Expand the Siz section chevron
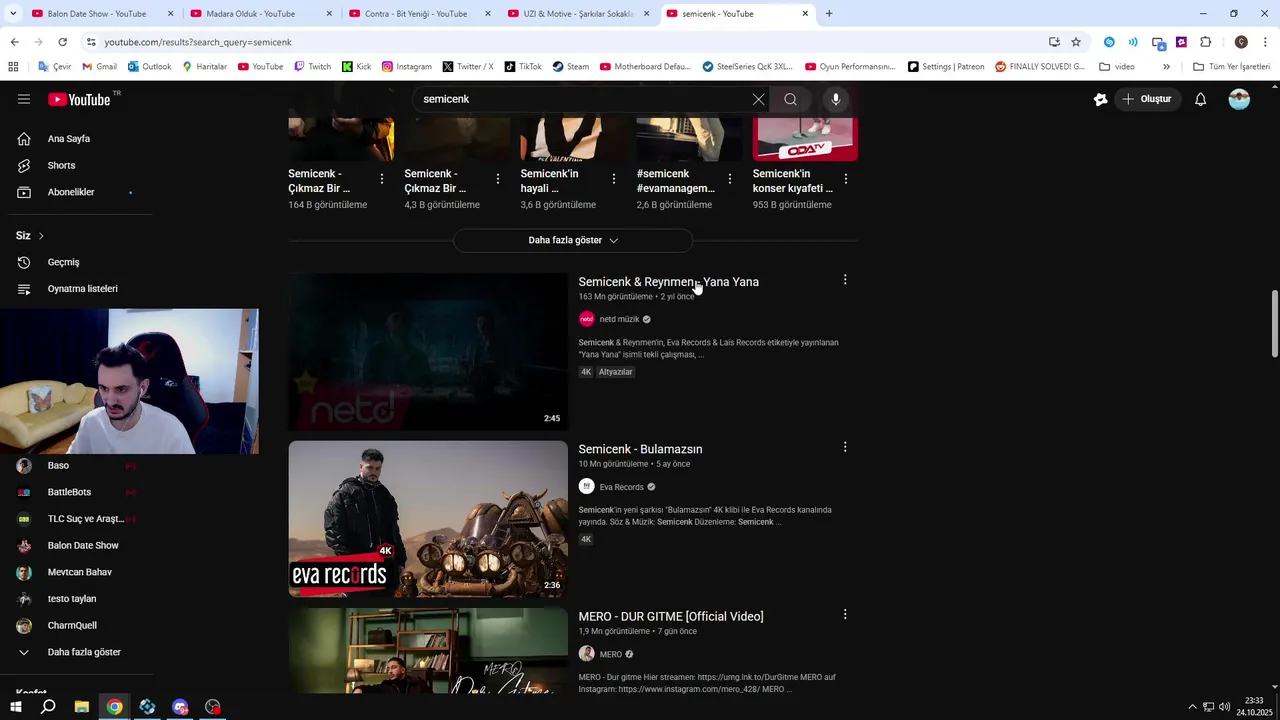Image resolution: width=1280 pixels, height=720 pixels. tap(41, 236)
